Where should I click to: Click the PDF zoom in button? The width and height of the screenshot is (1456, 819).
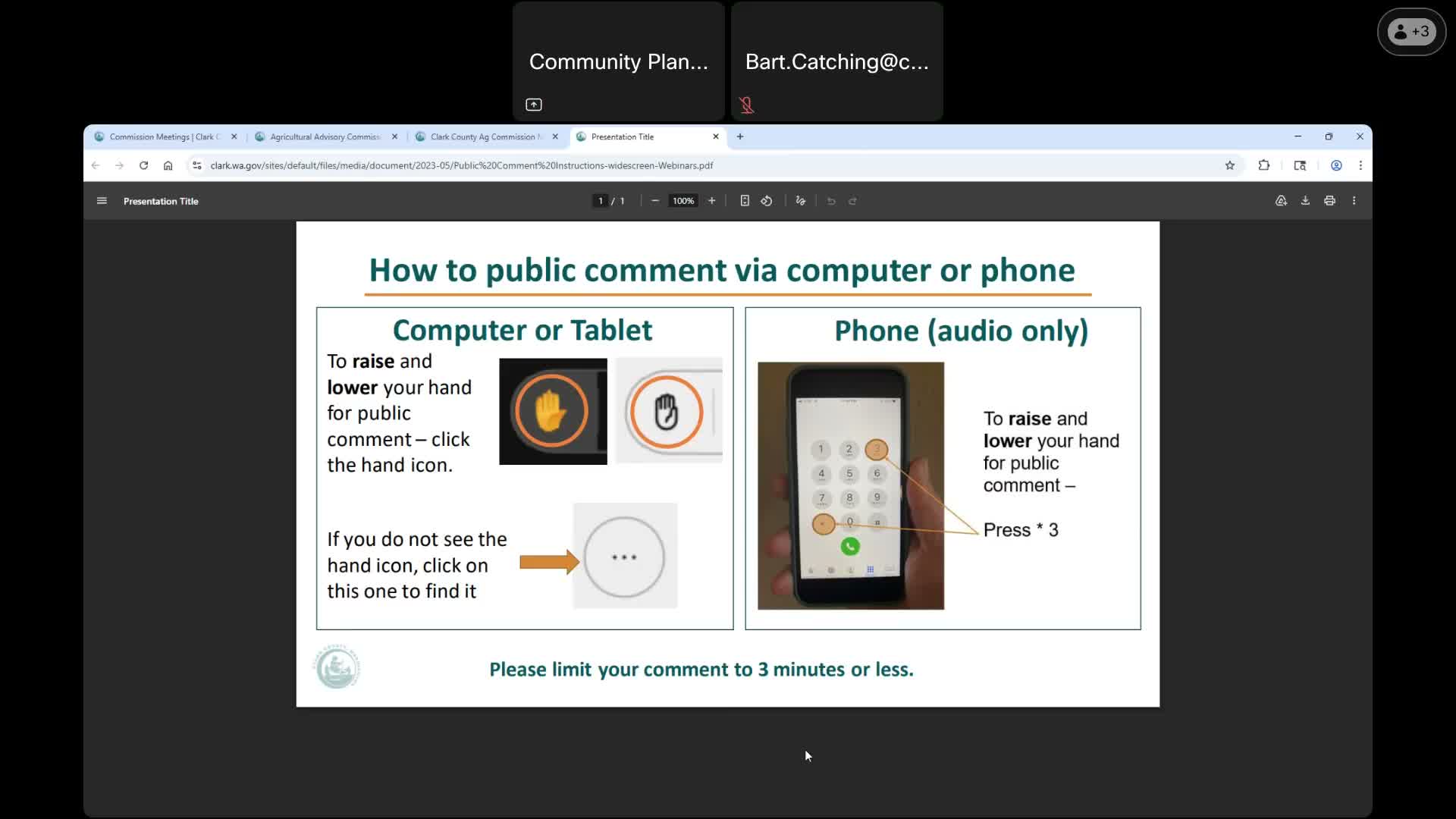coord(711,201)
